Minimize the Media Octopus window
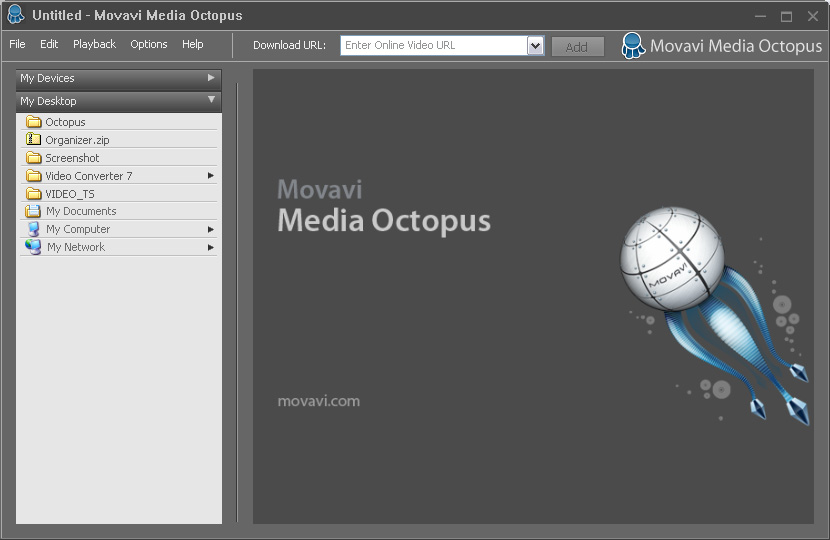 (x=761, y=16)
